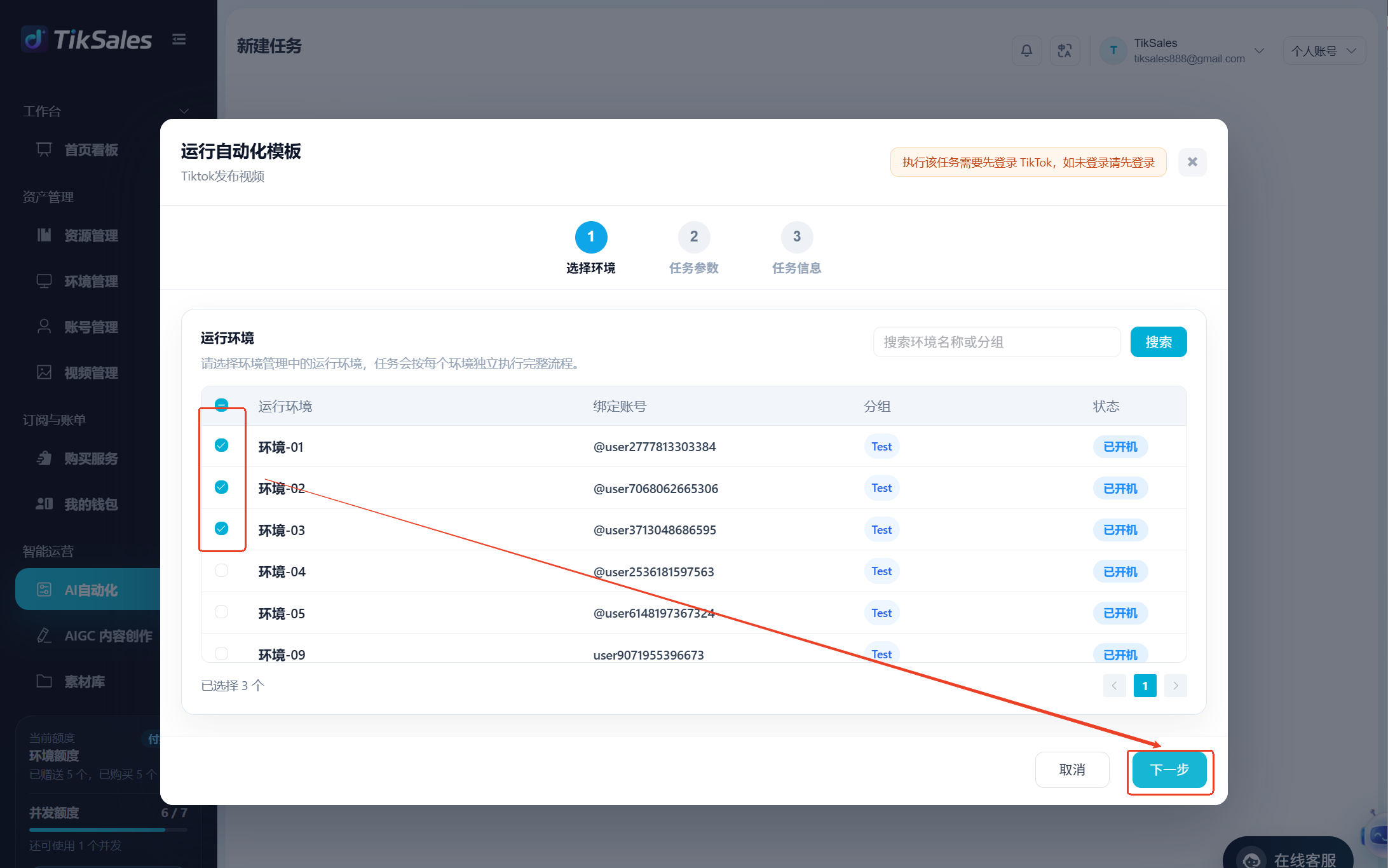Click the notification bell icon
The image size is (1388, 868).
(1026, 51)
